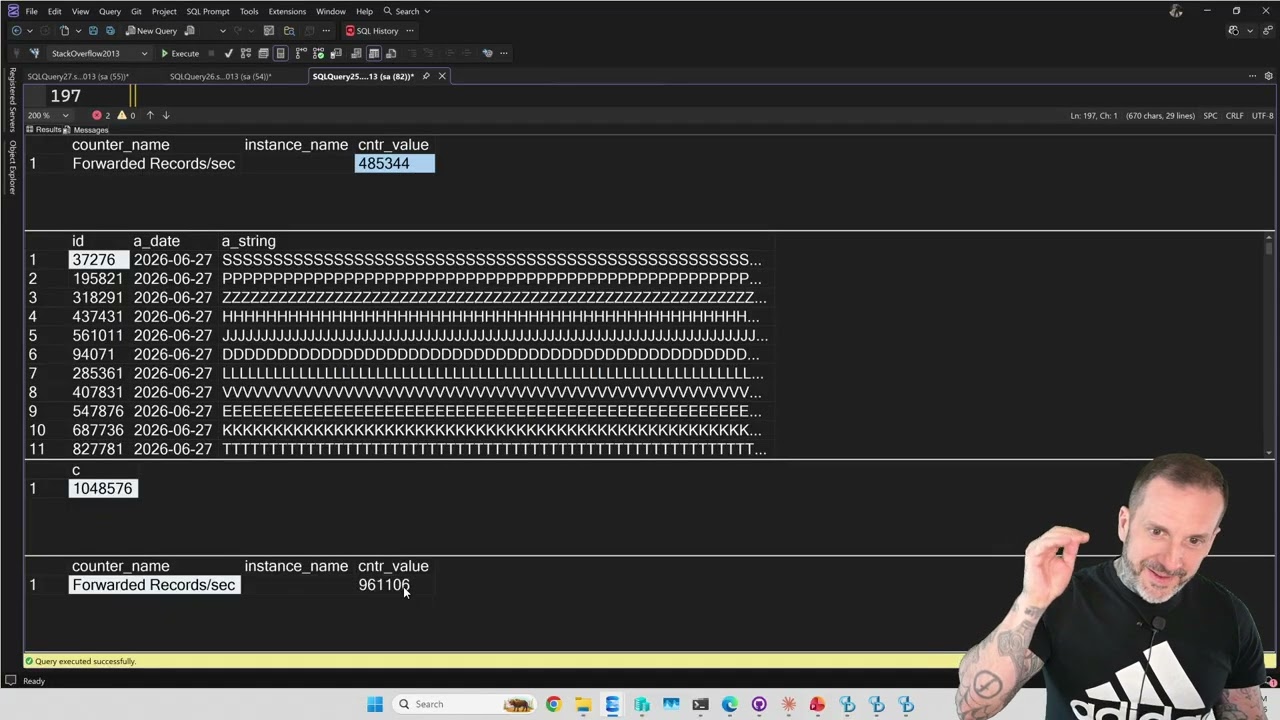Click the Save file icon
Image resolution: width=1280 pixels, height=720 pixels.
[x=93, y=30]
